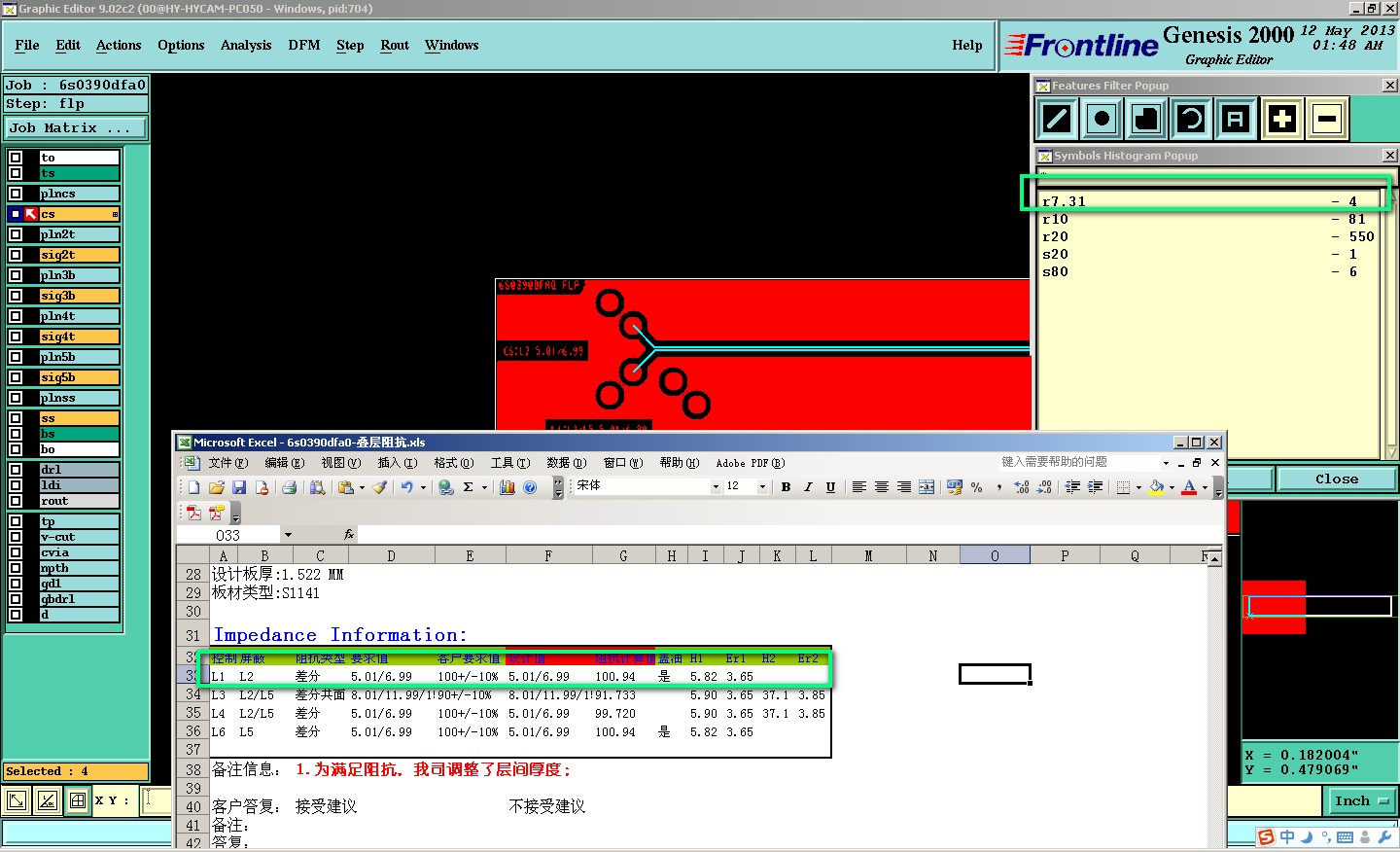Click the first Adobe PDF convert icon
The image size is (1400, 852).
coord(193,513)
